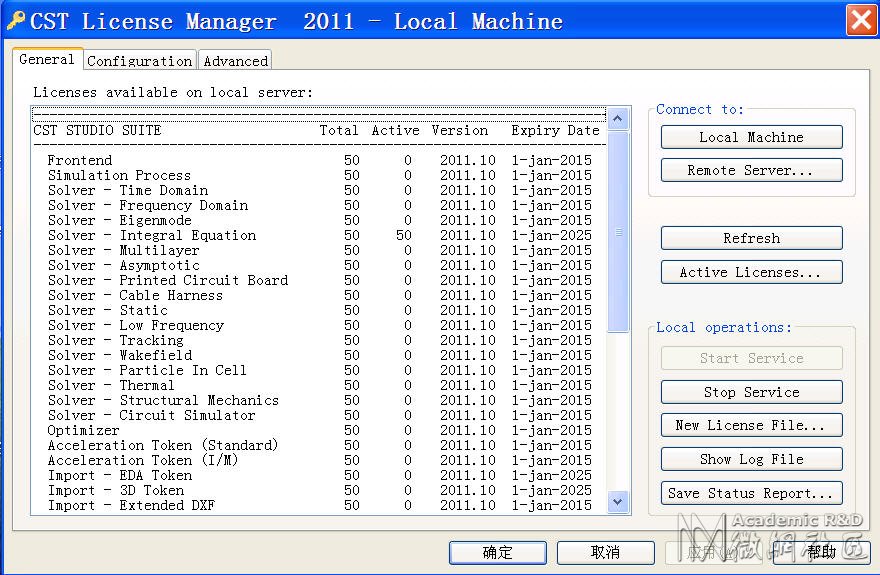Select Solver - Static row
This screenshot has width=880, height=575.
coord(319,310)
